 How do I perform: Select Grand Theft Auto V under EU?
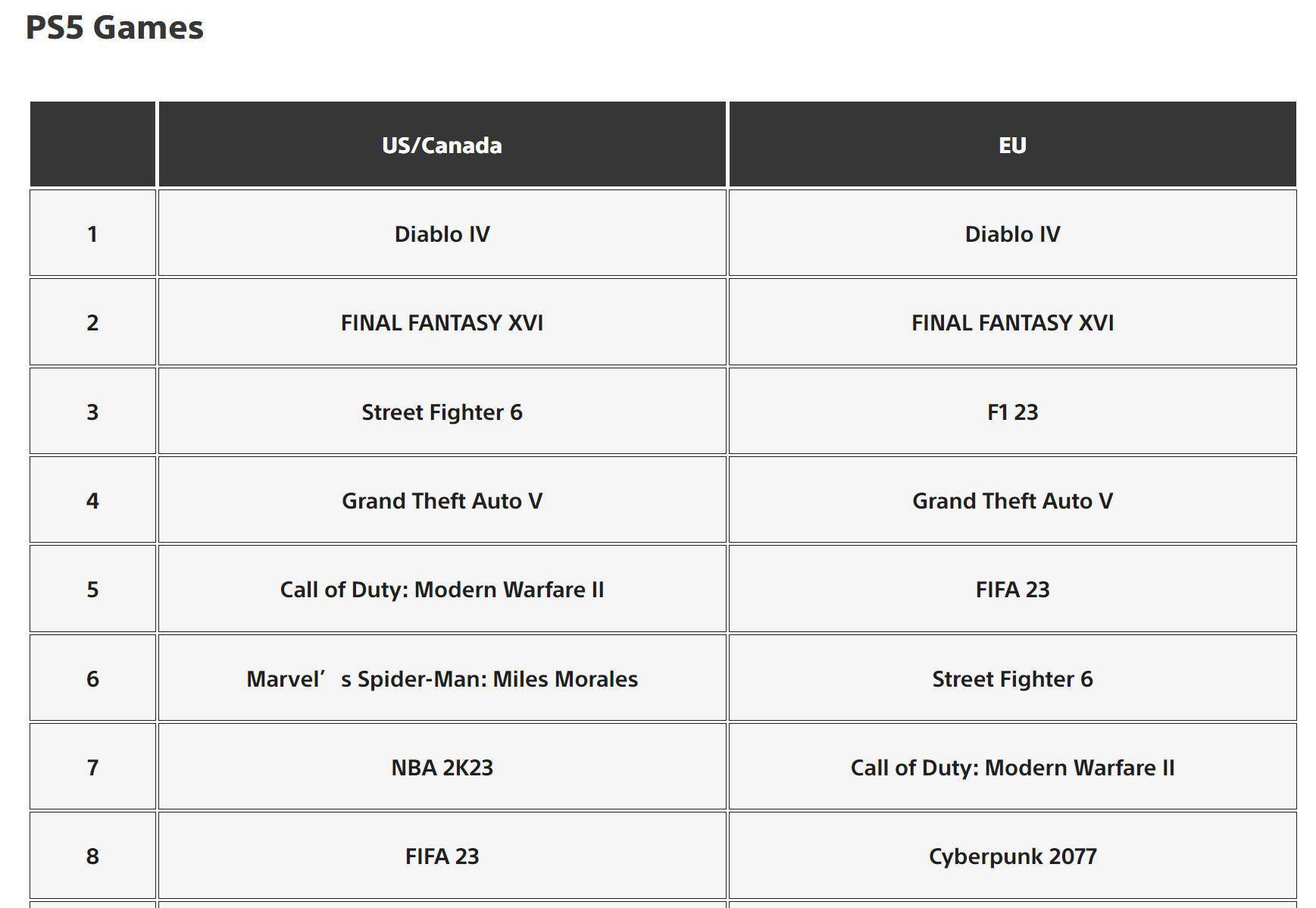point(1012,499)
